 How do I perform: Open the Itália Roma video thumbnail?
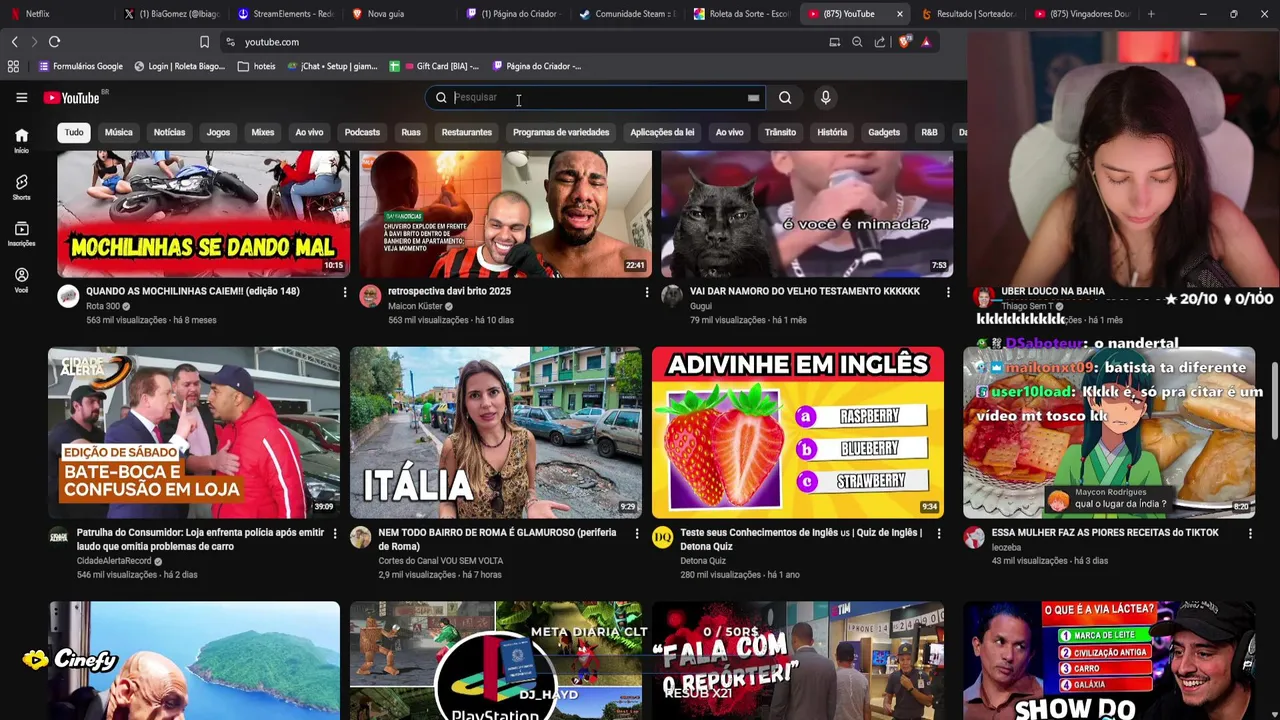point(496,432)
